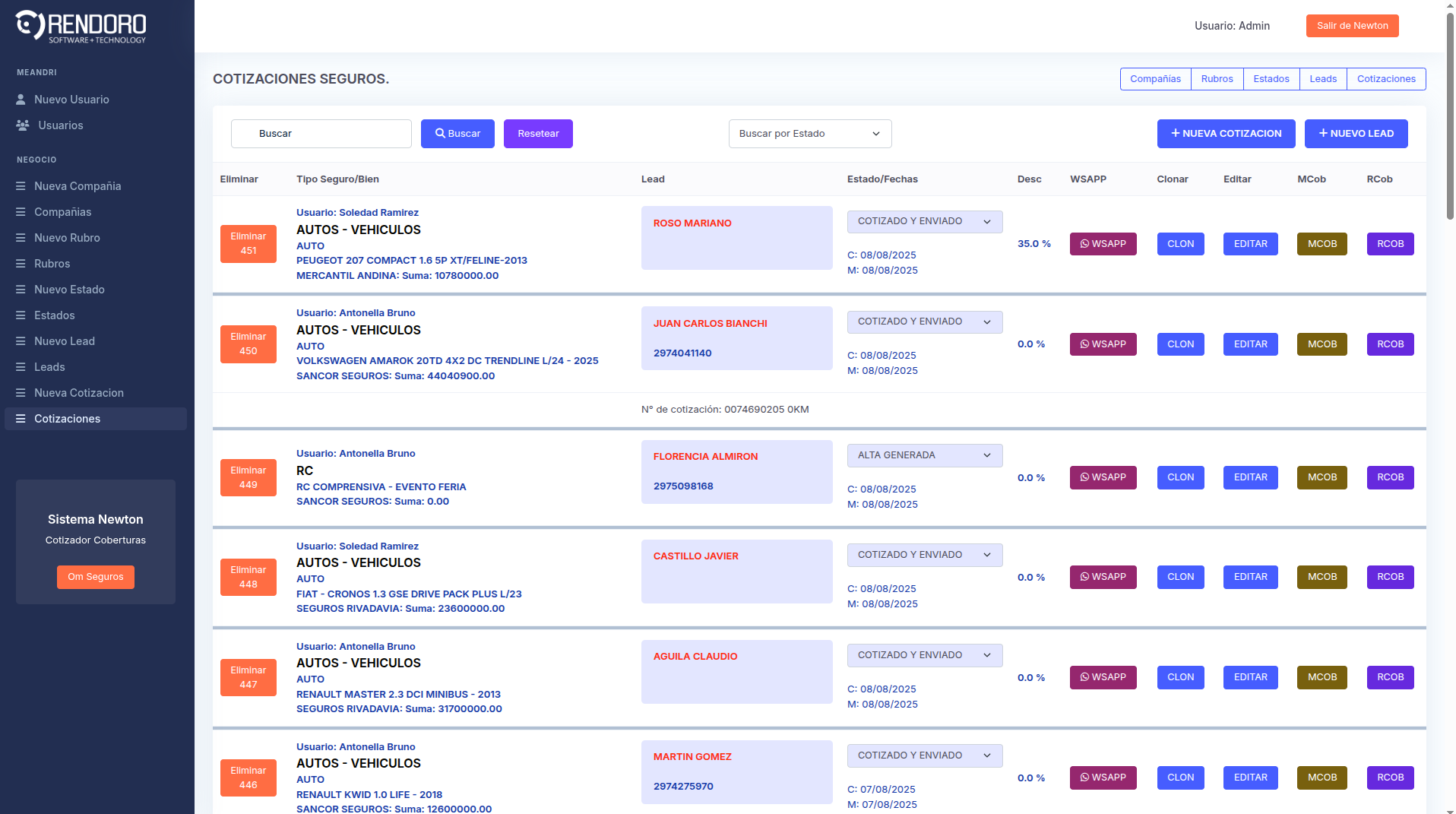Viewport: 1456px width, 814px height.
Task: Click the Nuevo Usuario person icon
Action: tap(21, 100)
